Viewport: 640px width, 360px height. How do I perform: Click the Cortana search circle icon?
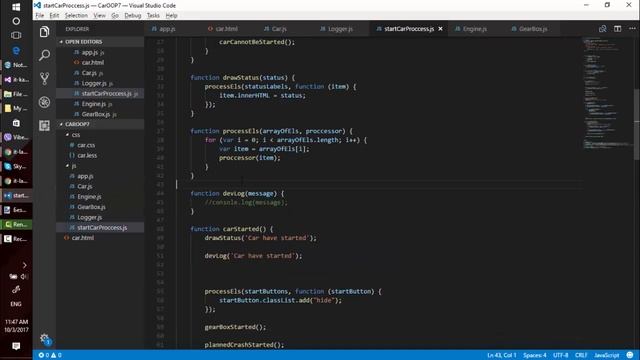tap(16, 21)
